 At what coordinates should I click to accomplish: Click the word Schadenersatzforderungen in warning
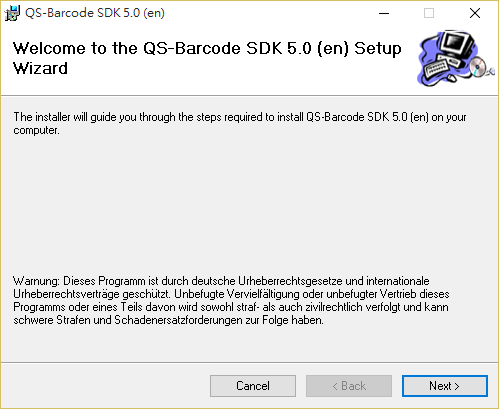179,320
